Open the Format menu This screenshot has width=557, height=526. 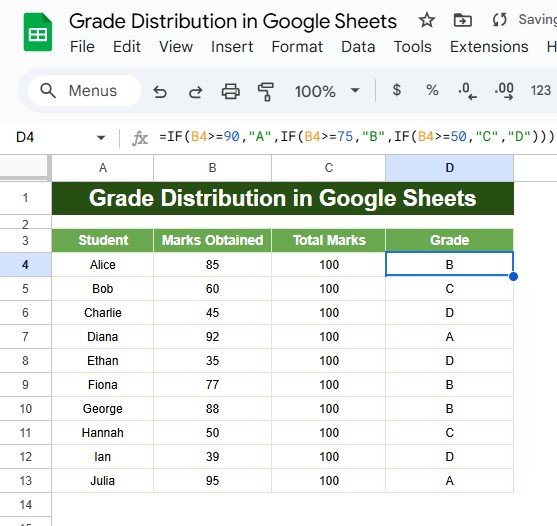click(x=297, y=47)
